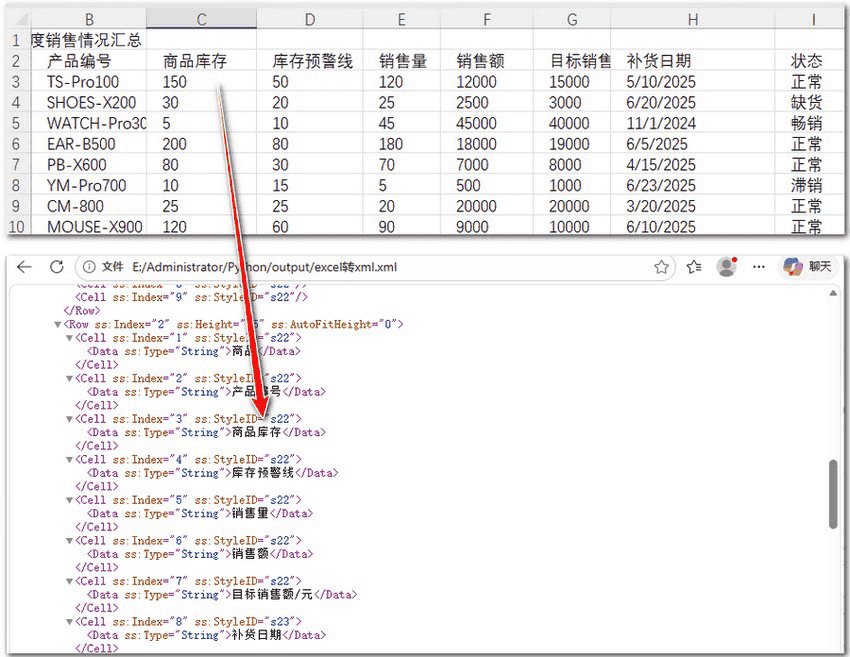Click cell containing YM-Pro700
Image resolution: width=850 pixels, height=657 pixels.
[88, 185]
